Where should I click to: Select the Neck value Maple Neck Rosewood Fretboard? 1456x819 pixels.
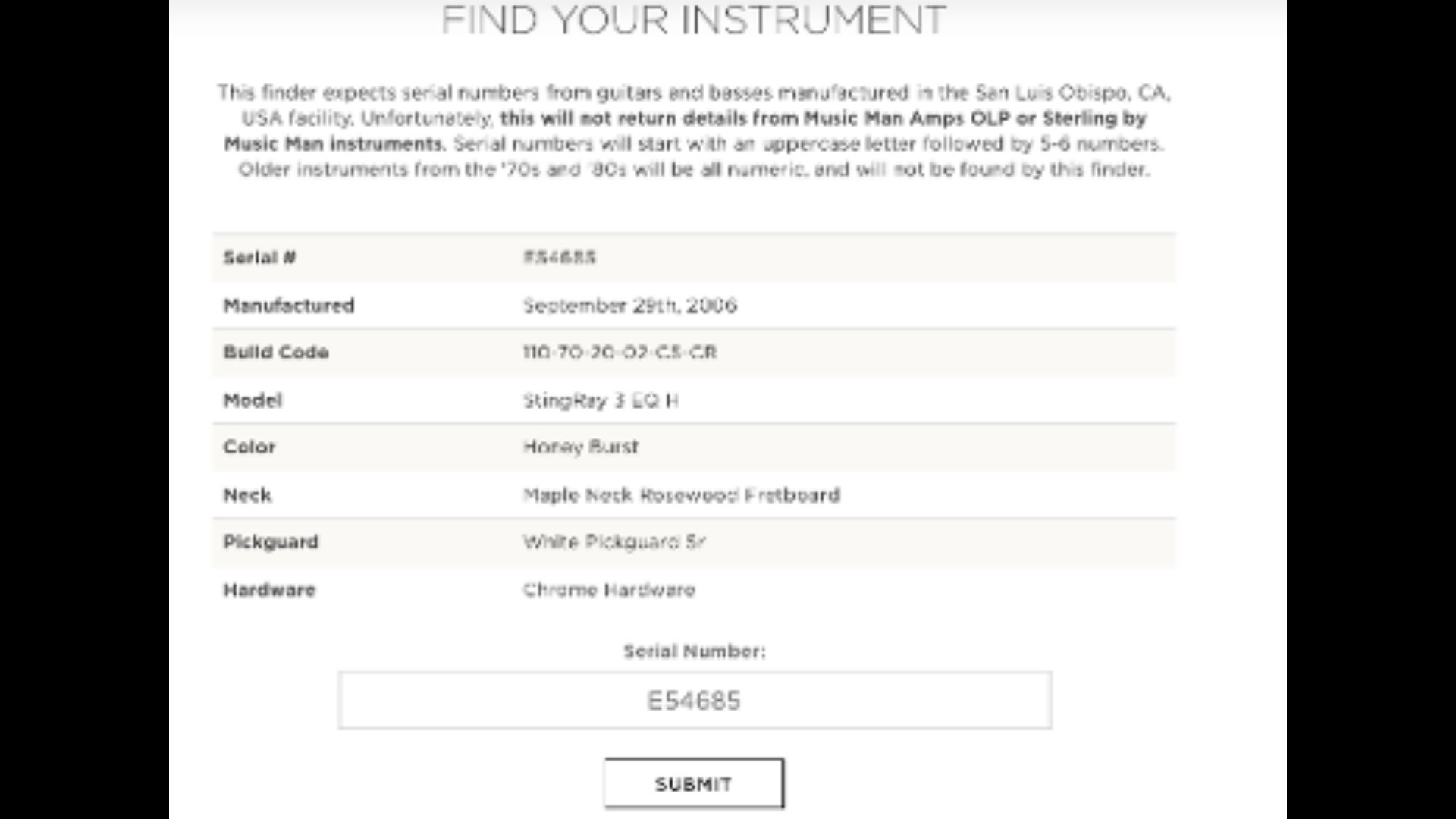[x=682, y=495]
